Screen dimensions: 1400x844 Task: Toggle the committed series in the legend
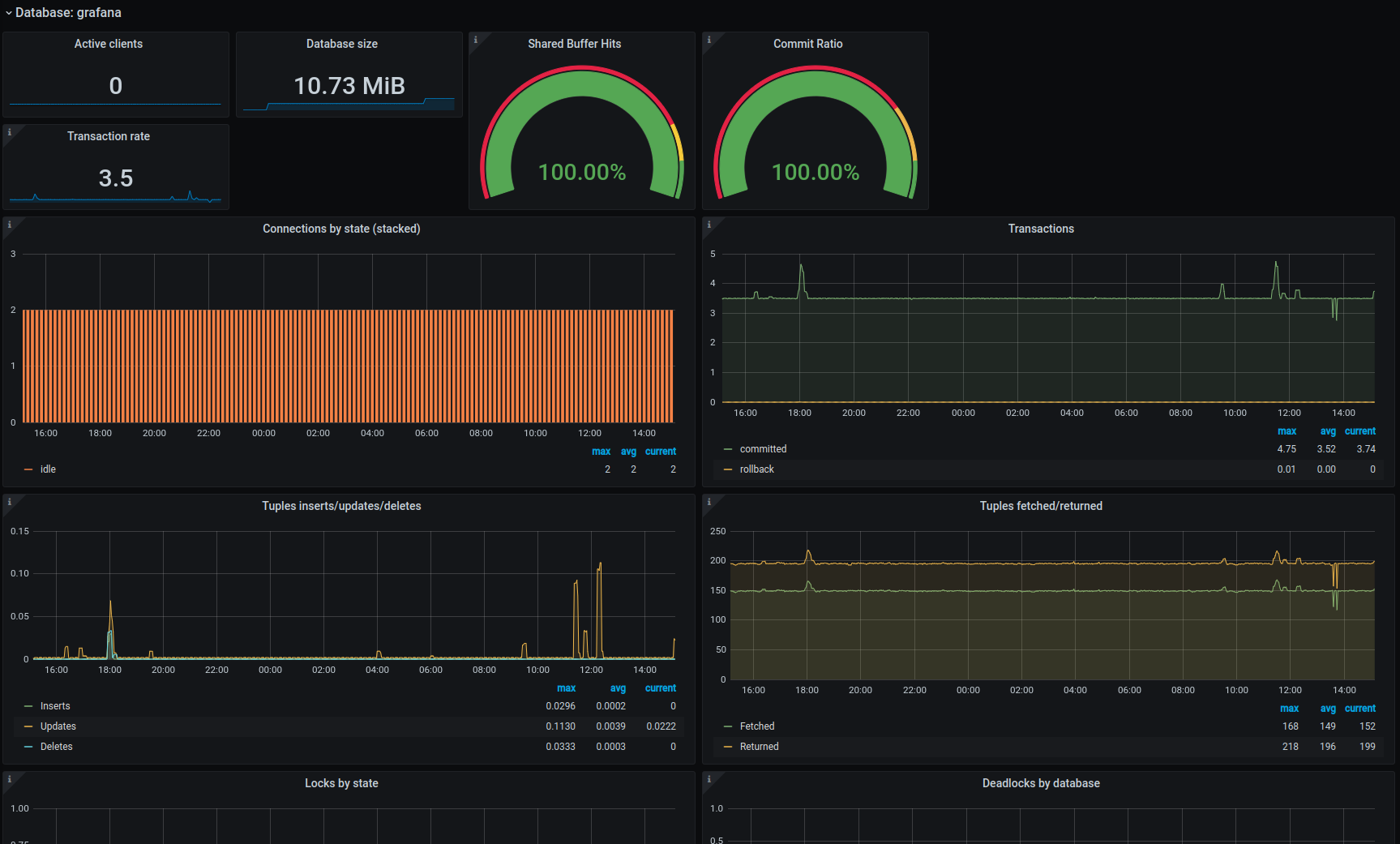[x=763, y=449]
